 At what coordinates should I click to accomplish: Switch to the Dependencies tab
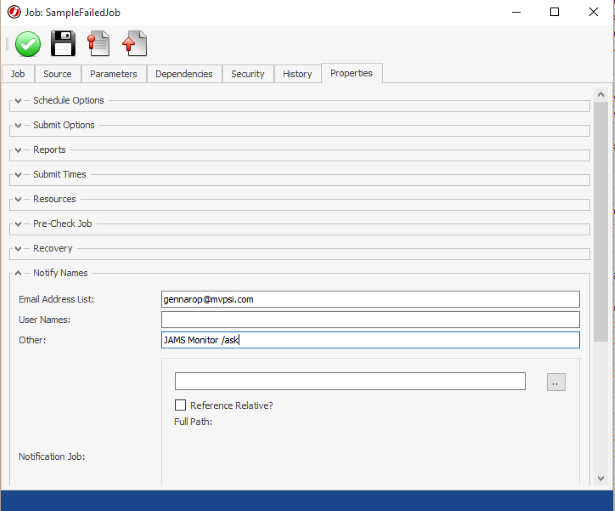[184, 74]
